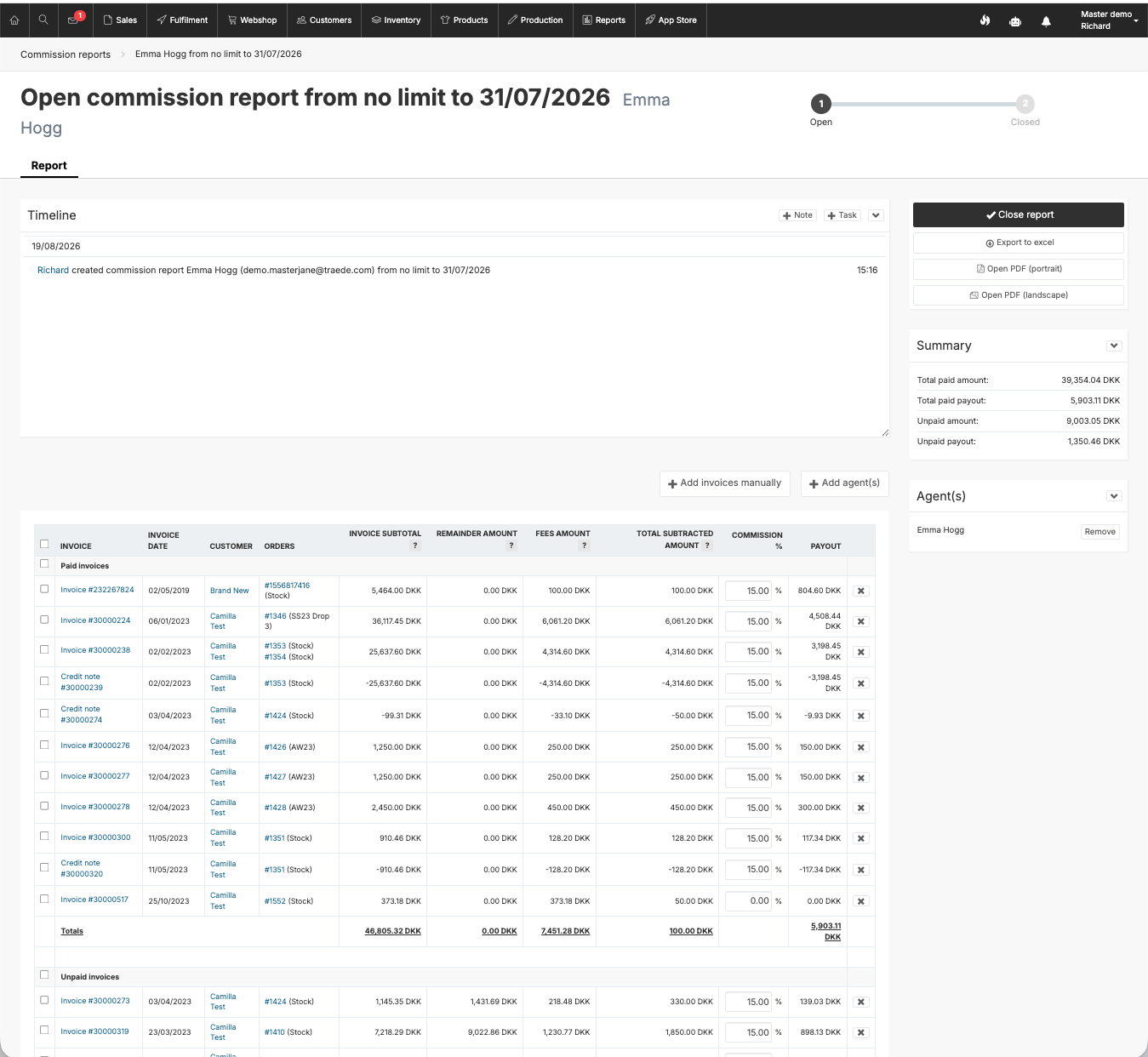Check the Paid invoices group checkbox
The image size is (1148, 1057).
click(x=44, y=563)
